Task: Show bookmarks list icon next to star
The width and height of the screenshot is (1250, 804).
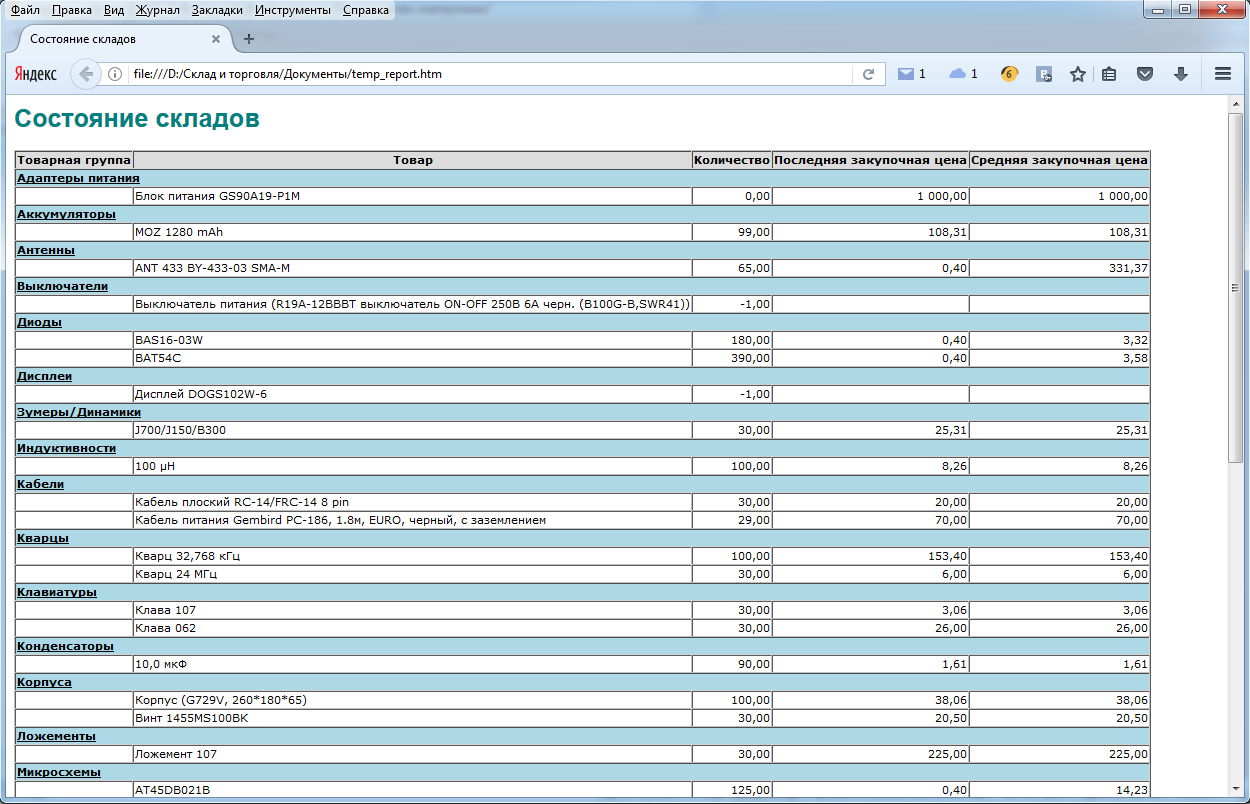Action: click(1109, 74)
